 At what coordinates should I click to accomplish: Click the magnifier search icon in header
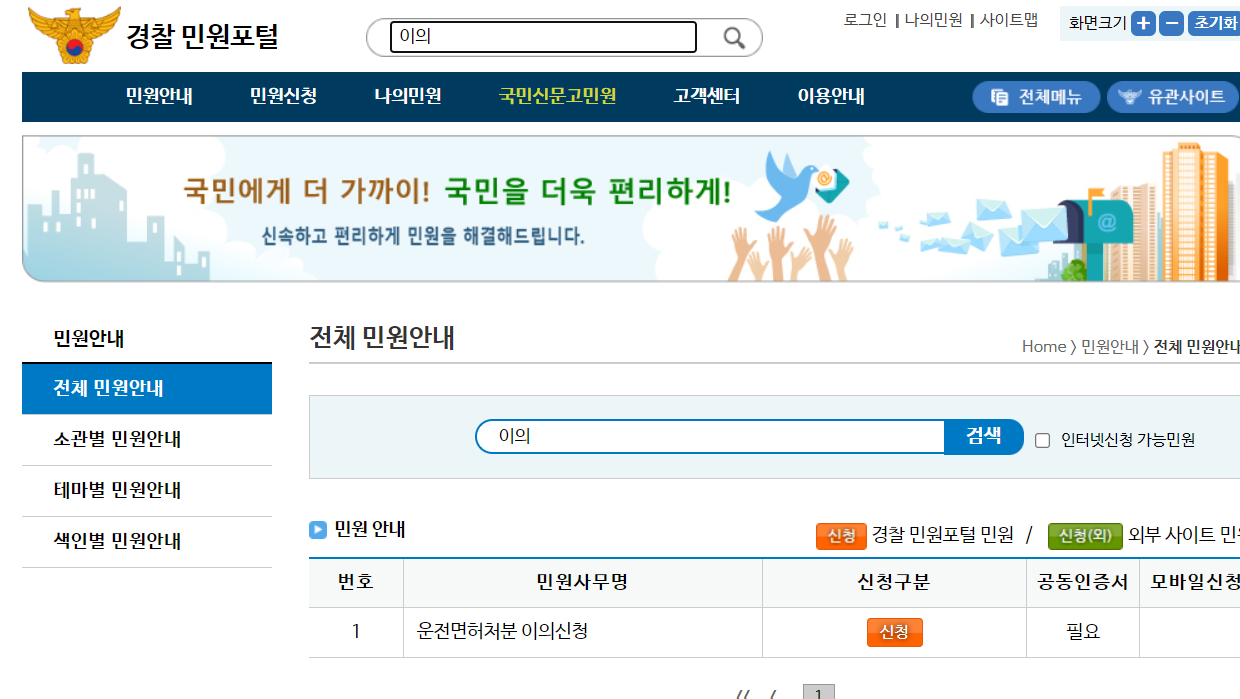pyautogui.click(x=734, y=38)
